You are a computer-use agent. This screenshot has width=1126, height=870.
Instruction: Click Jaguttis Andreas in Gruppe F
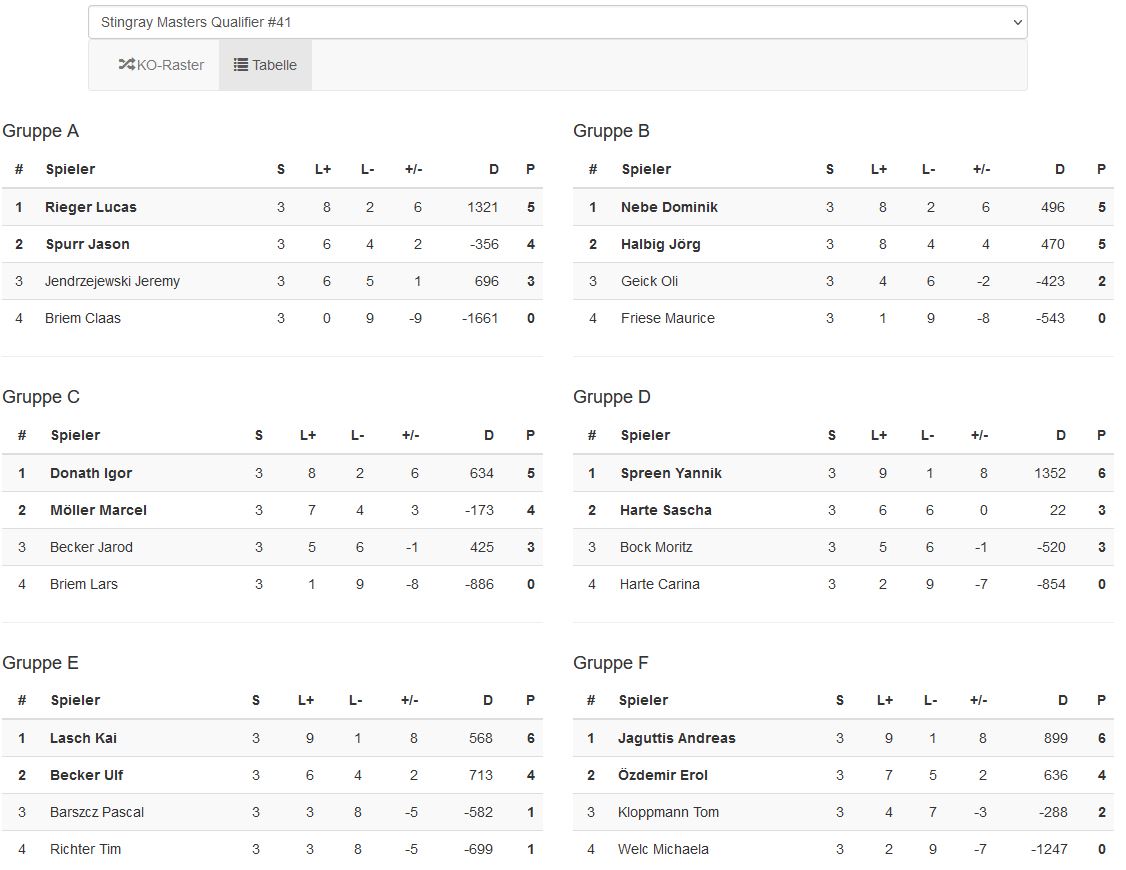point(677,738)
